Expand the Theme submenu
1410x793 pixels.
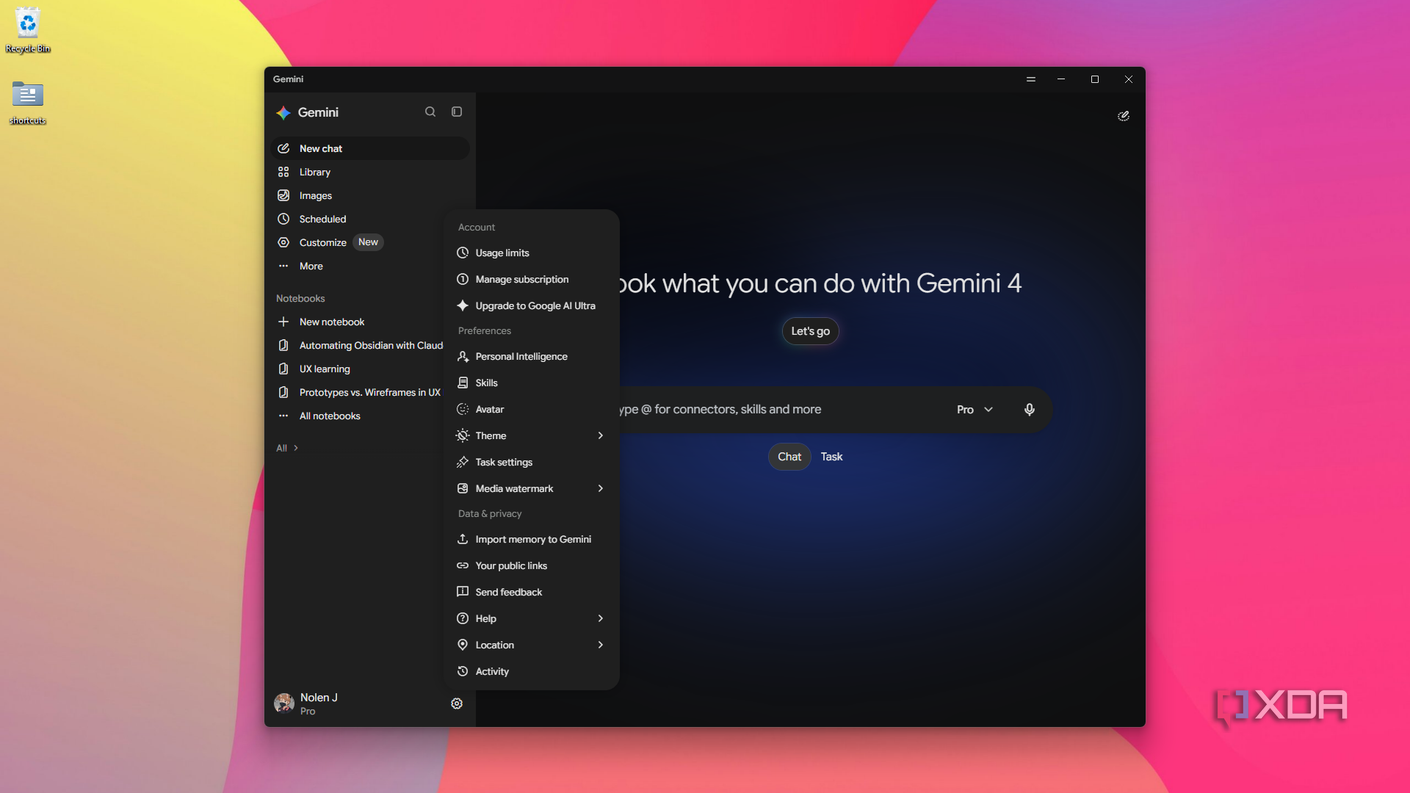pyautogui.click(x=532, y=436)
